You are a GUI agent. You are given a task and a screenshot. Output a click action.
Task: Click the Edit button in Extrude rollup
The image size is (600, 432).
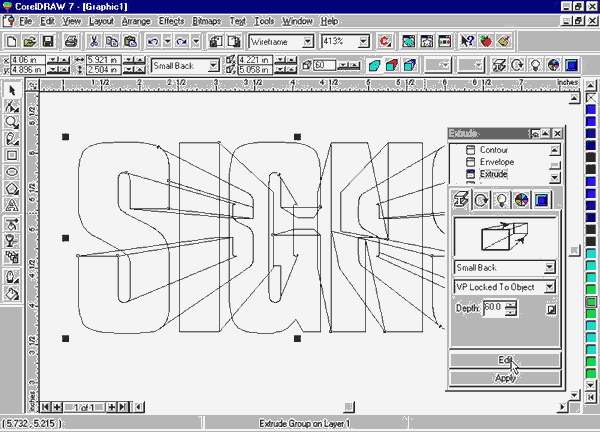[505, 360]
